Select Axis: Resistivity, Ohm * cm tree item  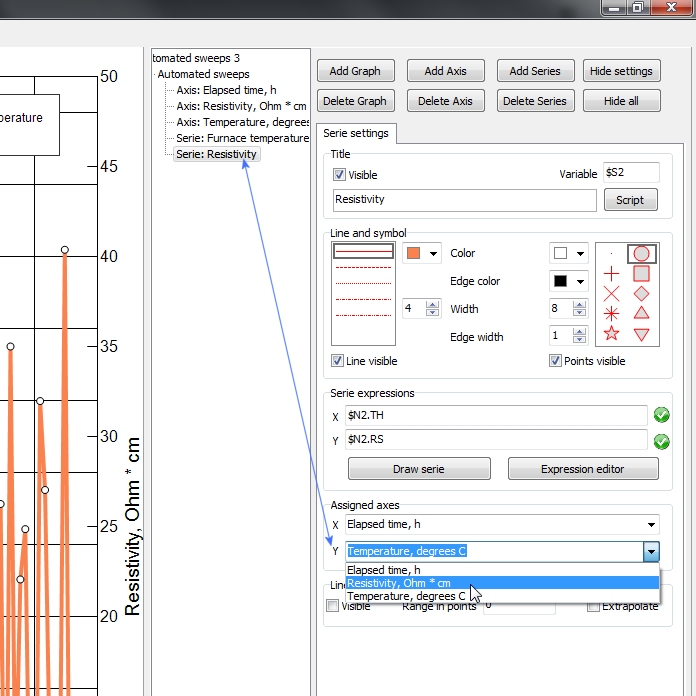pos(241,106)
